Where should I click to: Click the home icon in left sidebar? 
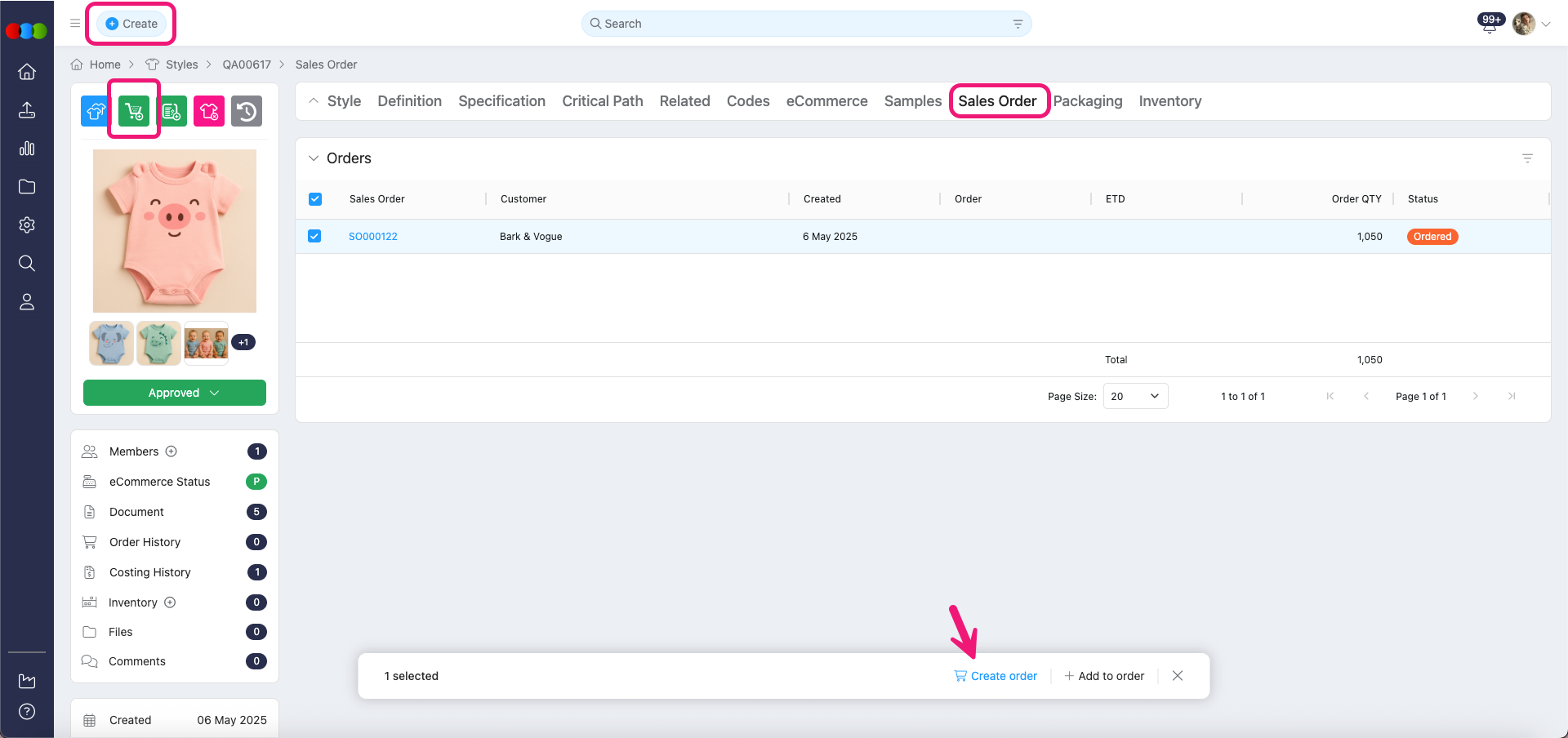[27, 72]
